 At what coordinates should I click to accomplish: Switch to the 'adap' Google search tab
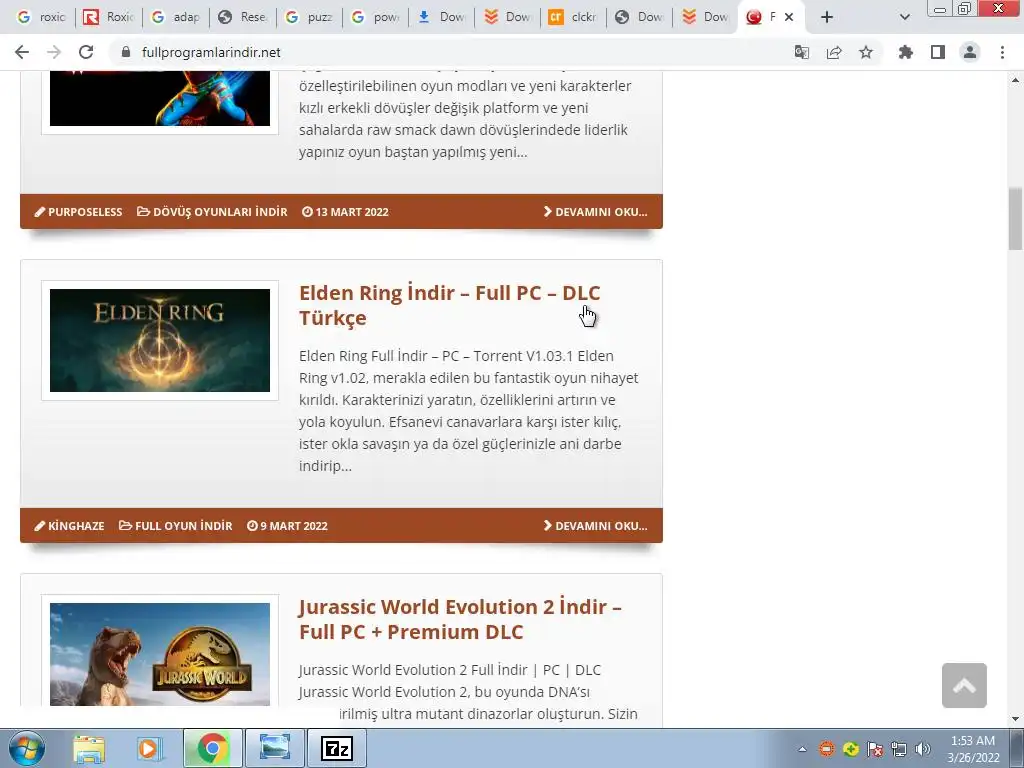click(176, 17)
